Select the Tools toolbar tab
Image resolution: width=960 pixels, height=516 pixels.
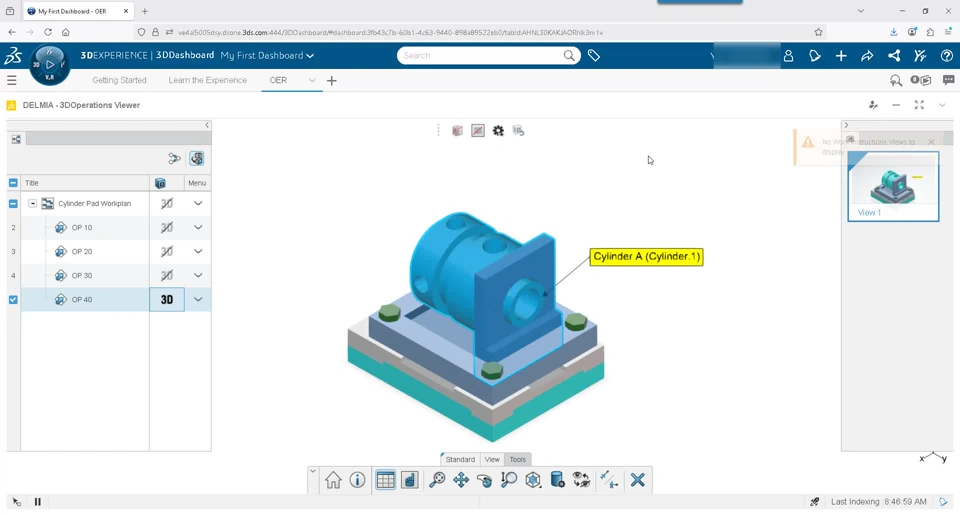(x=517, y=459)
